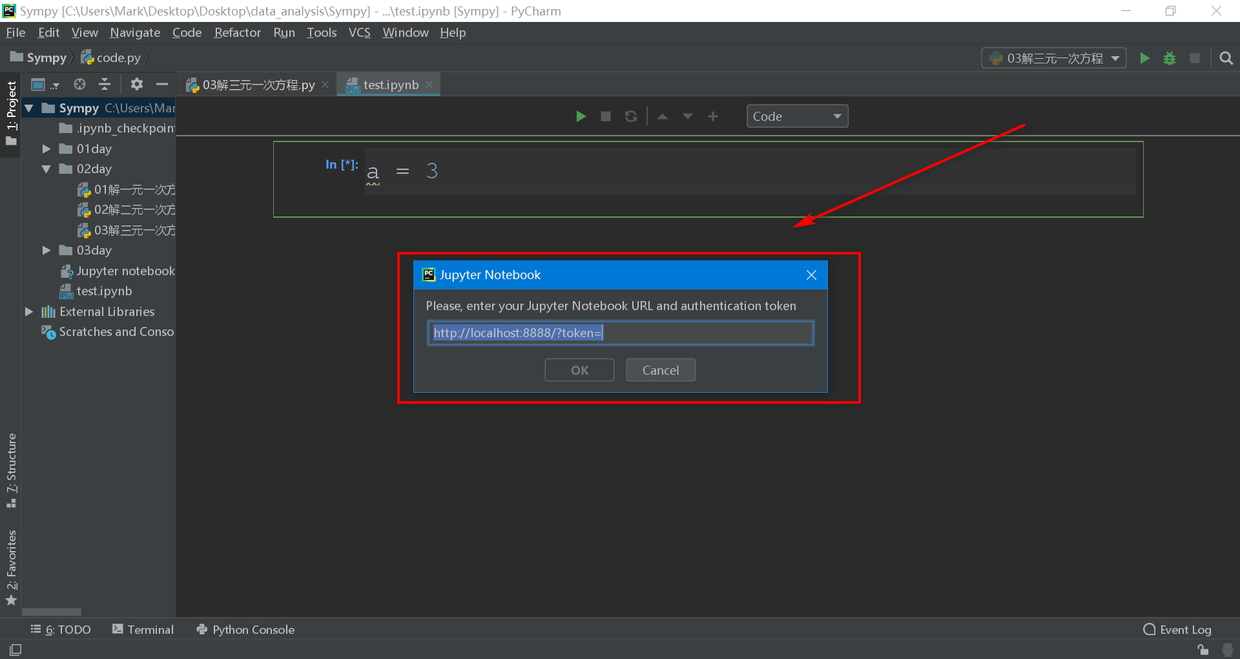Viewport: 1240px width, 659px height.
Task: Click the scroll-from-source target icon
Action: point(80,85)
